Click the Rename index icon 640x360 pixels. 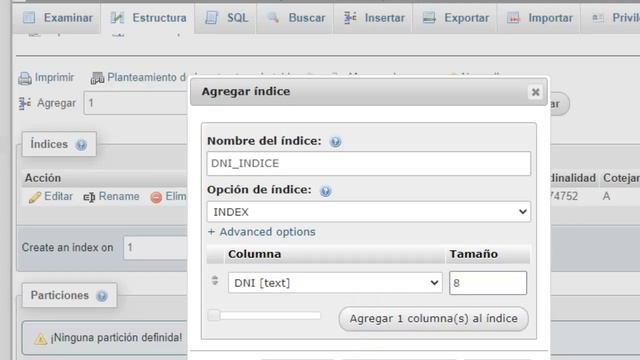coord(89,197)
